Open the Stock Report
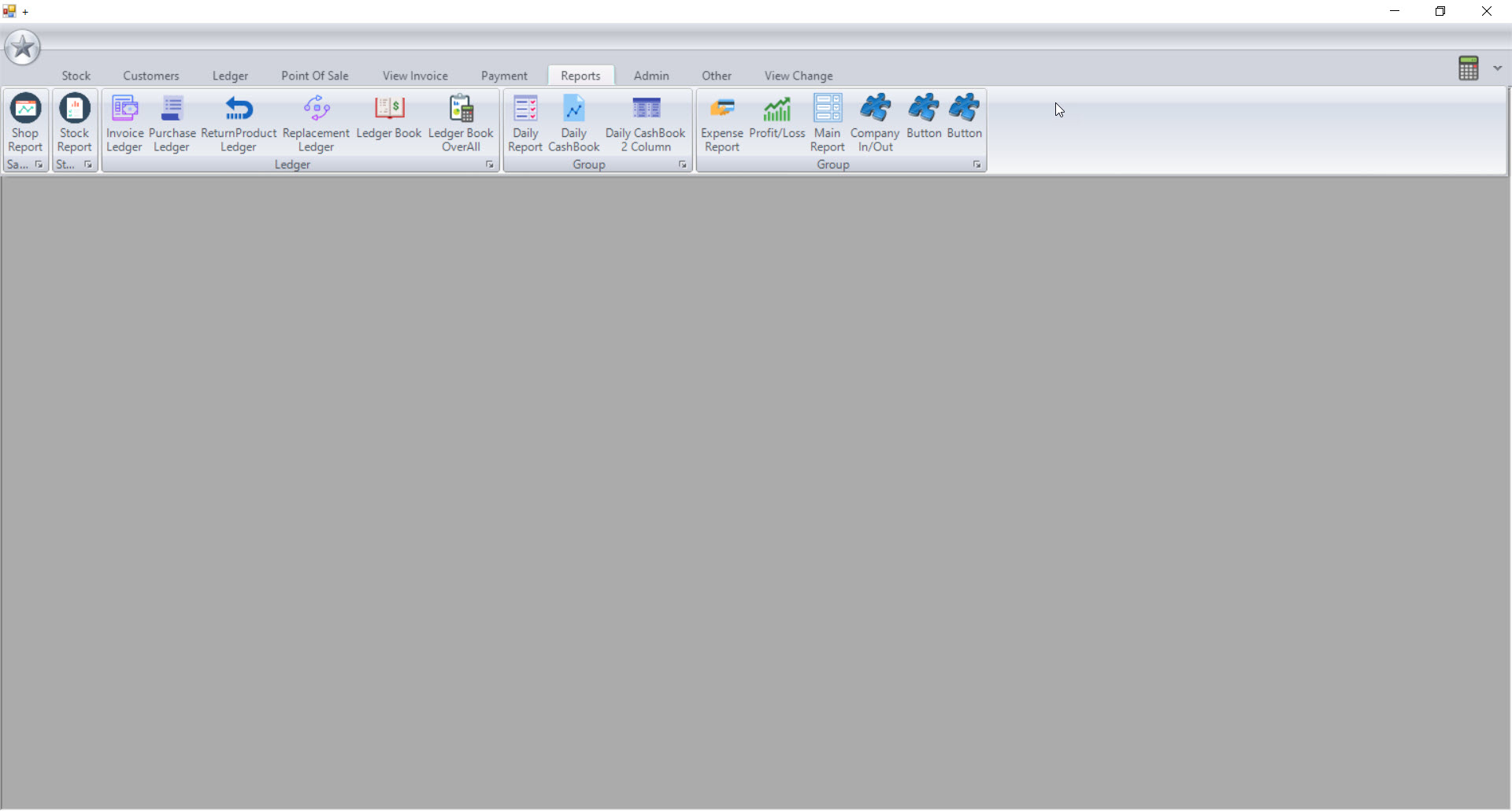The height and width of the screenshot is (811, 1512). 74,123
